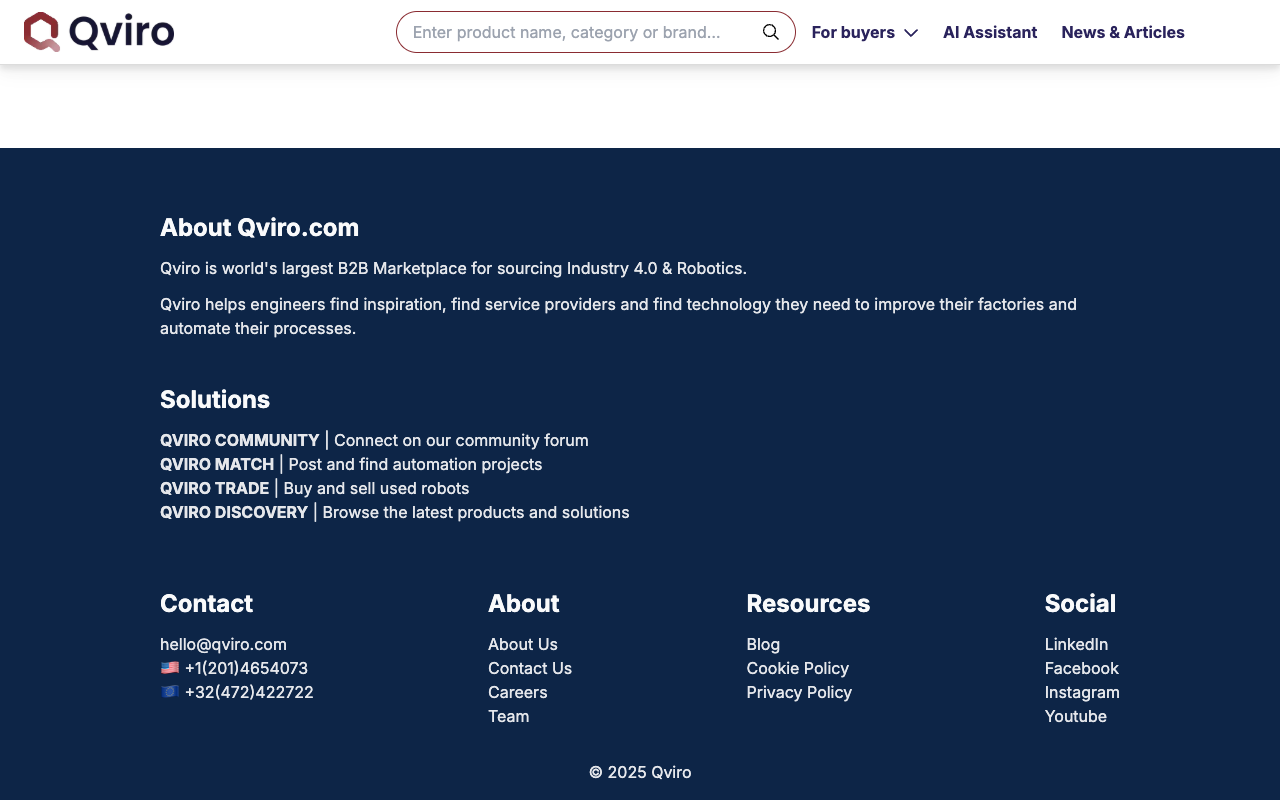This screenshot has height=800, width=1280.
Task: Open QVIRO MATCH link
Action: [217, 464]
